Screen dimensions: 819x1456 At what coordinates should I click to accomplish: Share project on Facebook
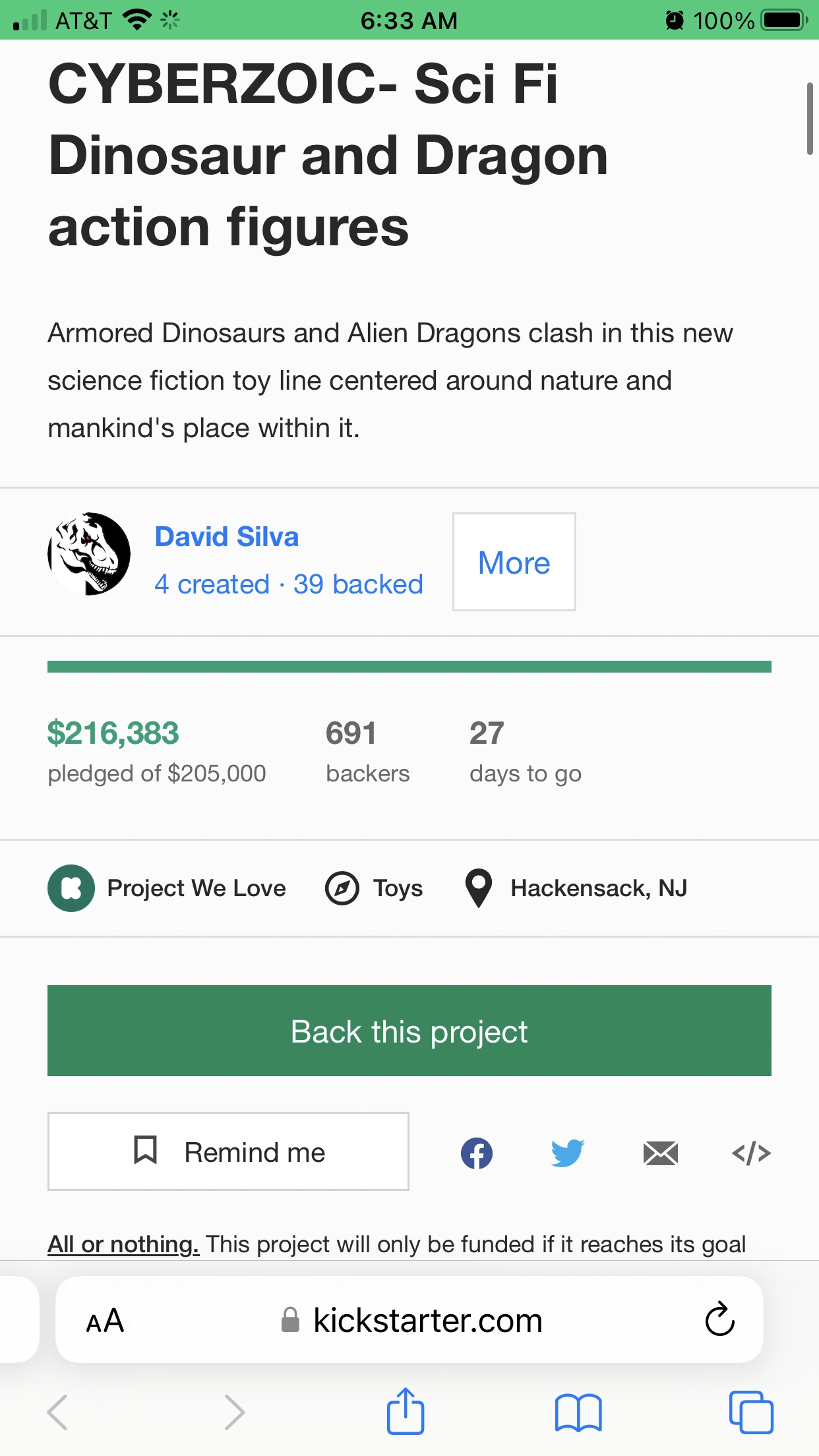476,1152
